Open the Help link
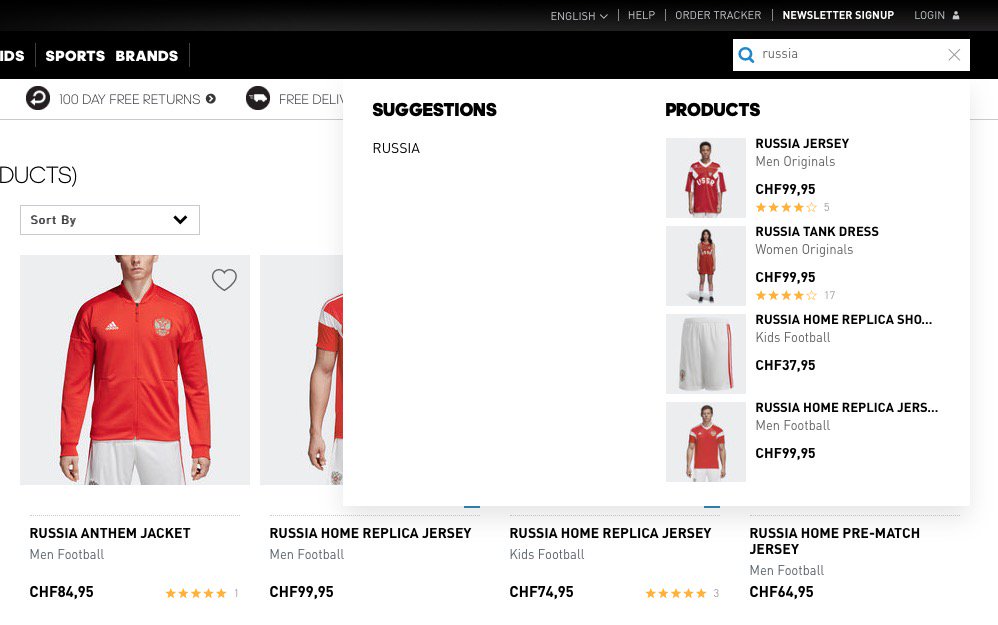The height and width of the screenshot is (625, 998). coord(641,15)
